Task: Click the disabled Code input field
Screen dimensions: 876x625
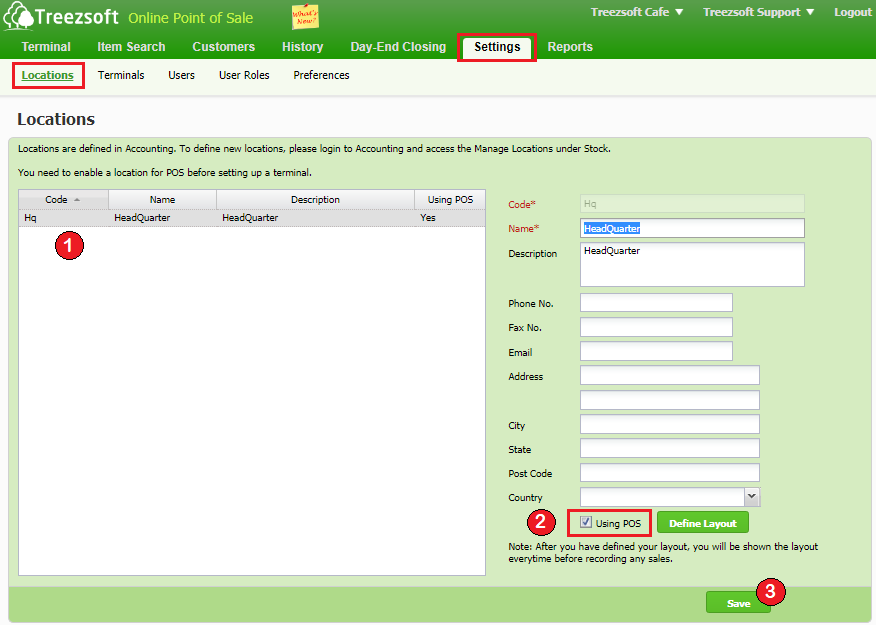Action: pos(692,204)
